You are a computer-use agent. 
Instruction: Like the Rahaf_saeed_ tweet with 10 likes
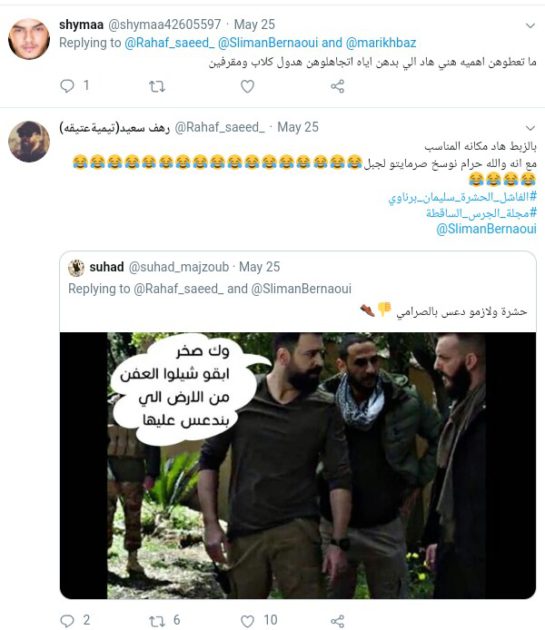[247, 621]
